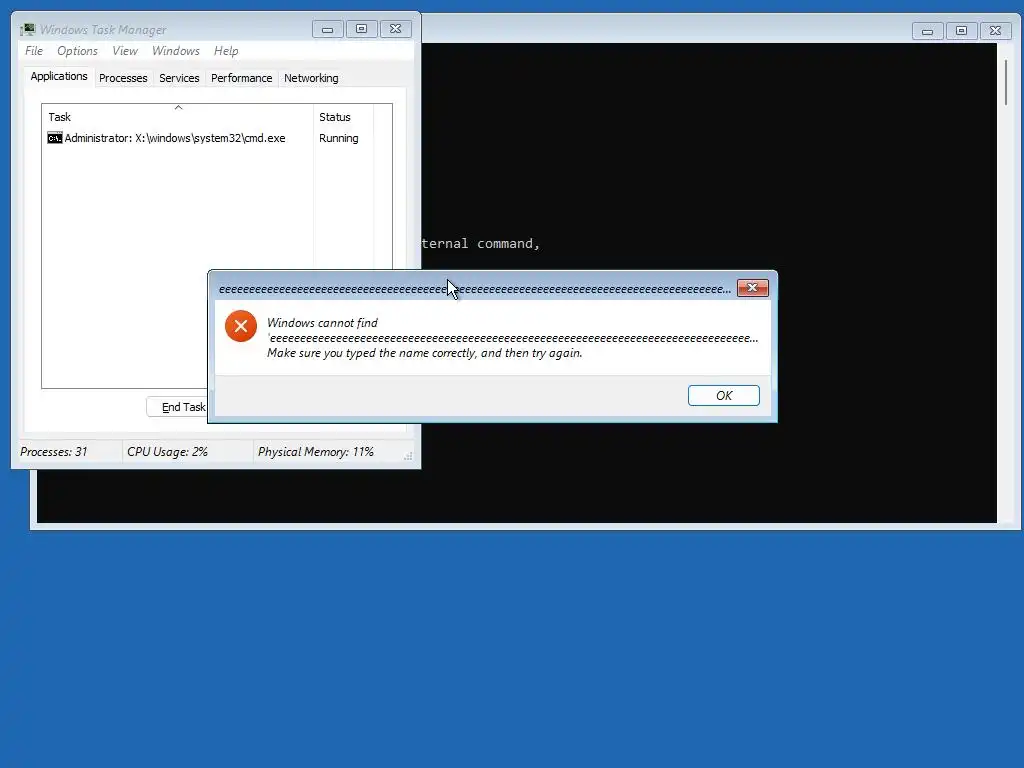This screenshot has width=1024, height=768.
Task: Open the Help menu in Task Manager
Action: click(x=226, y=51)
